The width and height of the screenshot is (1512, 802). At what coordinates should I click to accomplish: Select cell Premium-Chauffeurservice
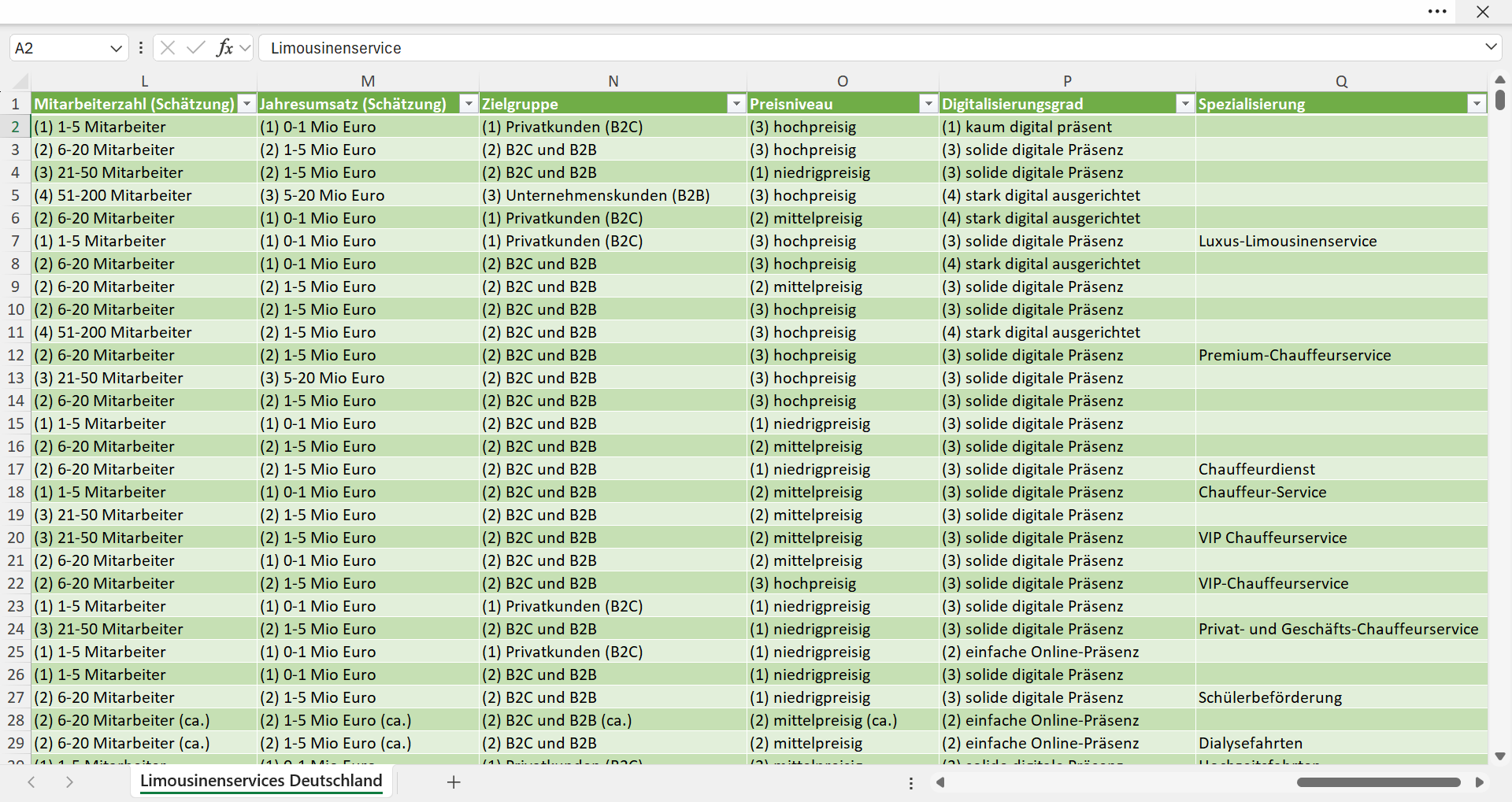click(1341, 355)
